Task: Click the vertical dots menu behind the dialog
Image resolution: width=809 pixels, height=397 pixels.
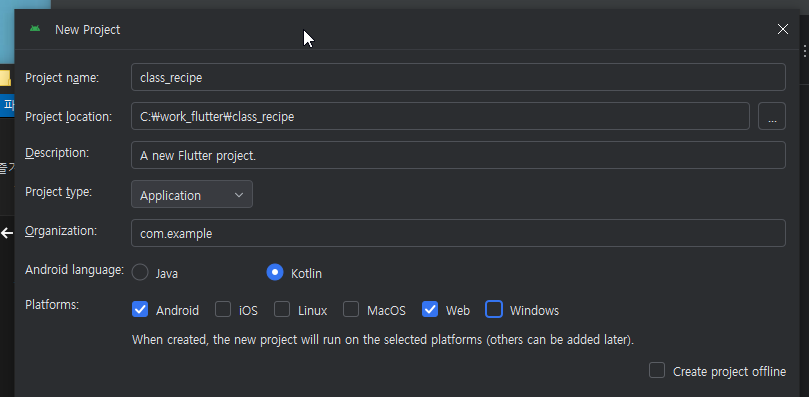Action: point(805,50)
